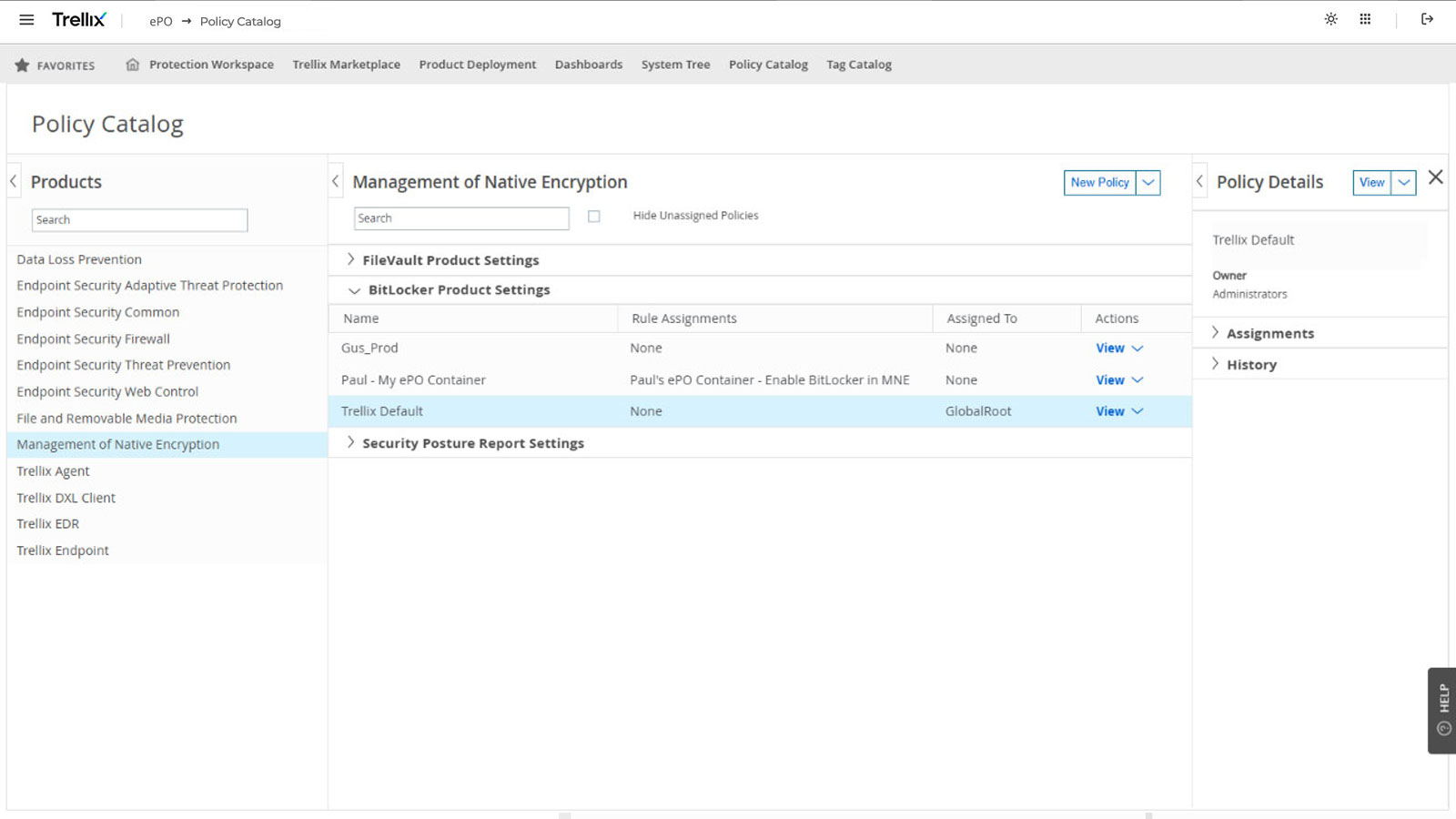Viewport: 1456px width, 819px height.
Task: Collapse the Management of Native Encryption panel chevron
Action: pos(336,181)
